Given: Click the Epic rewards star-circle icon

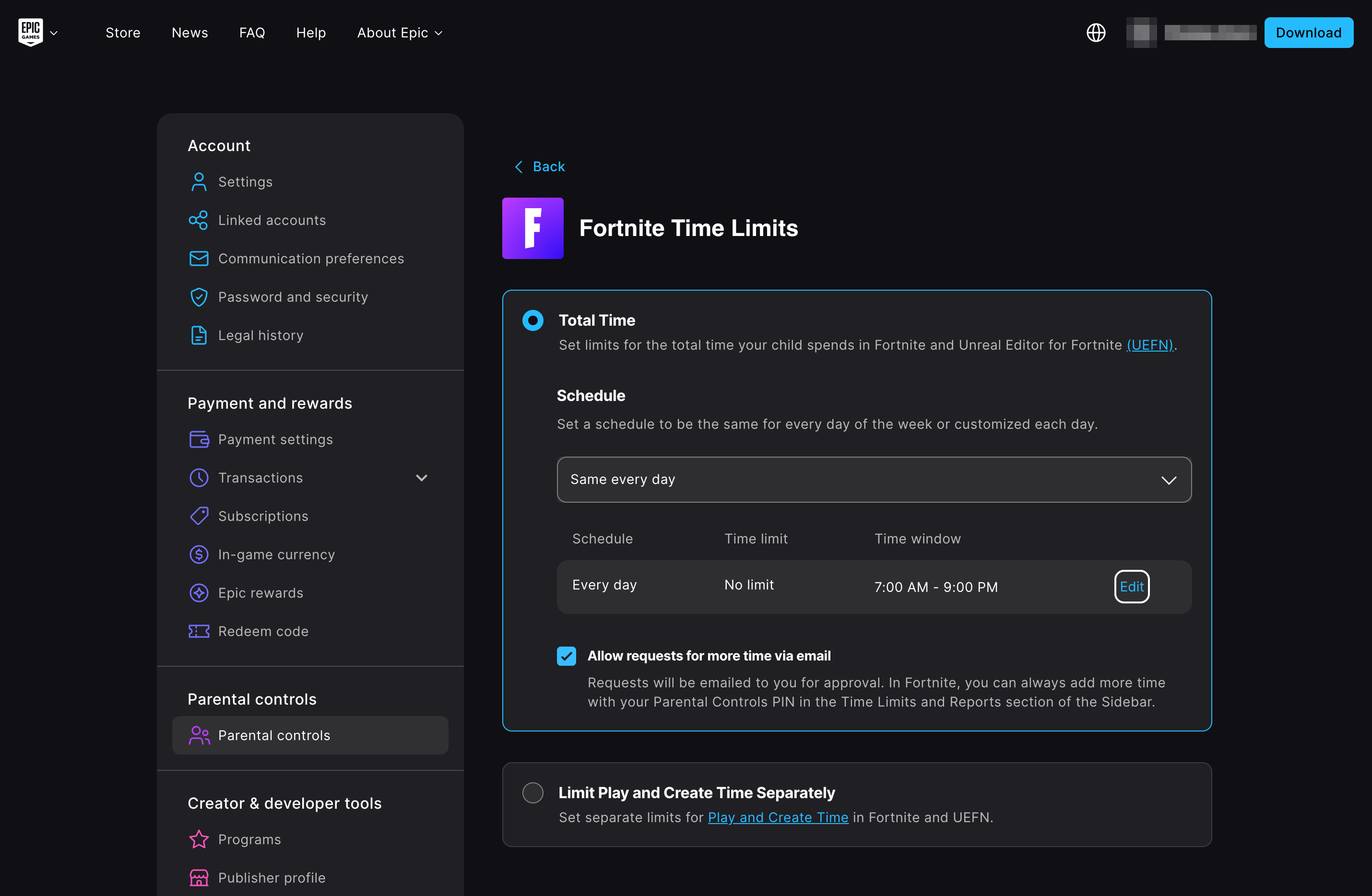Looking at the screenshot, I should (x=199, y=593).
